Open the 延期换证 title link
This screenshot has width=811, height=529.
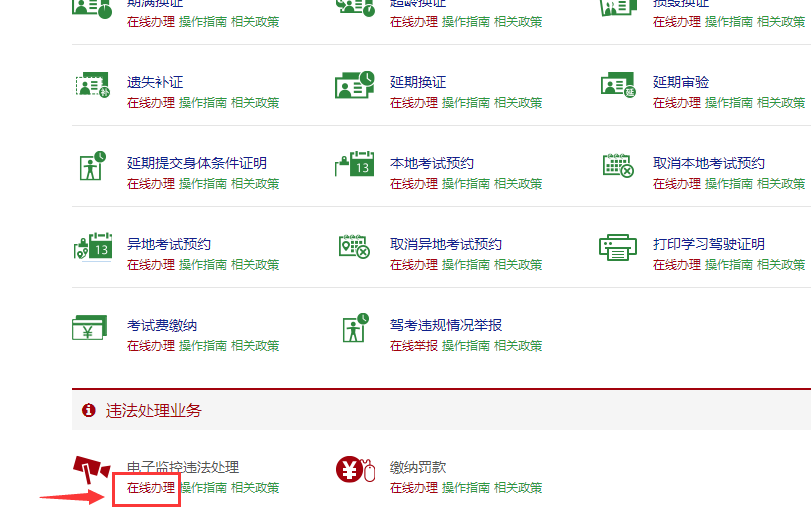(x=418, y=82)
